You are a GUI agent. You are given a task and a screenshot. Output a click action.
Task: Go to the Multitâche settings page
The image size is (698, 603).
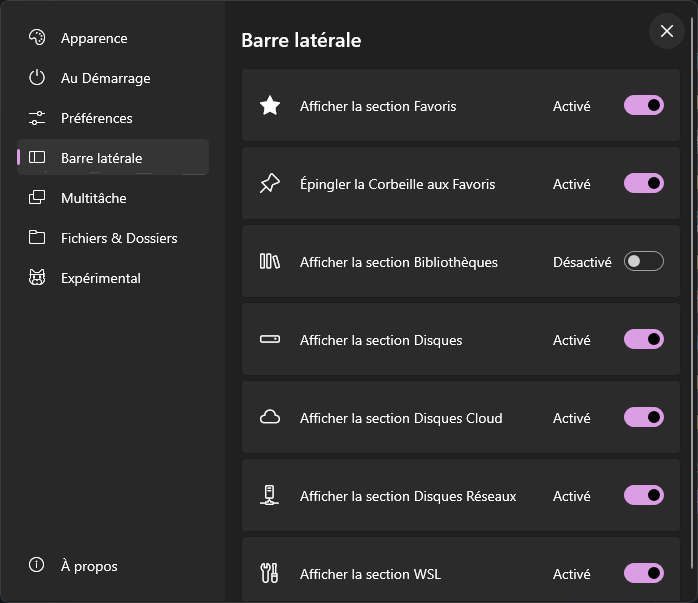point(113,198)
